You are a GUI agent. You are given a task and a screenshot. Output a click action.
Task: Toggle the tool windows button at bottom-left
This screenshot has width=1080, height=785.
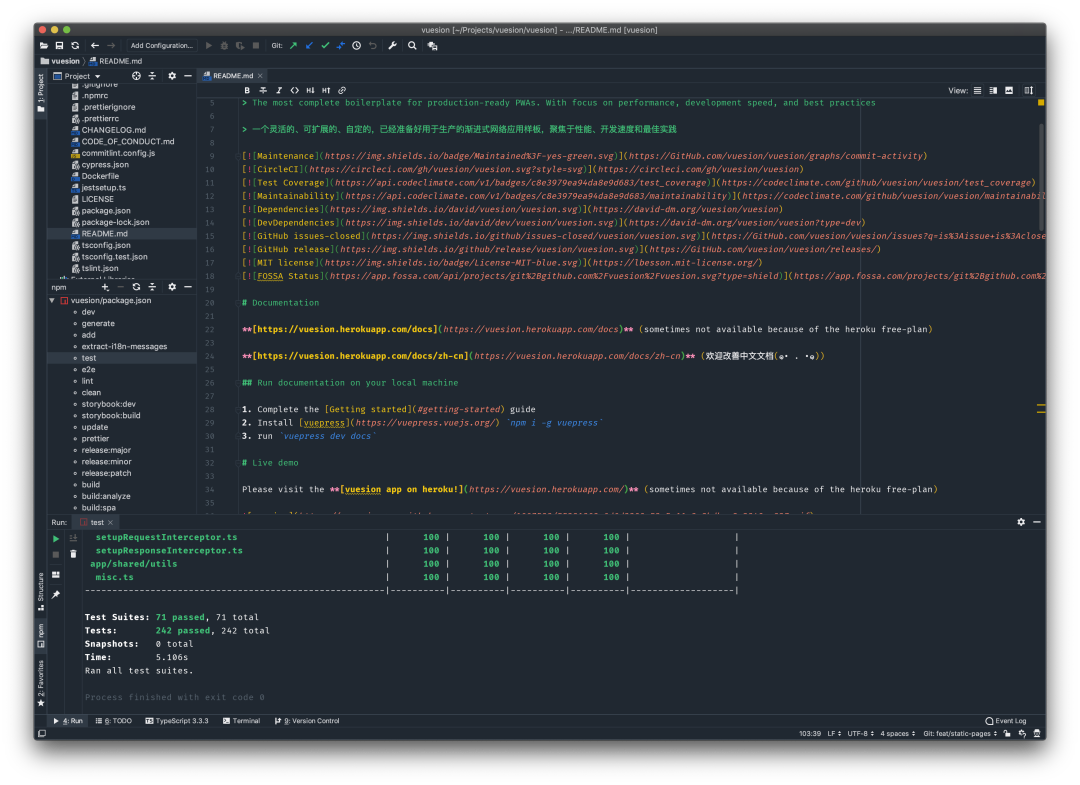(42, 733)
